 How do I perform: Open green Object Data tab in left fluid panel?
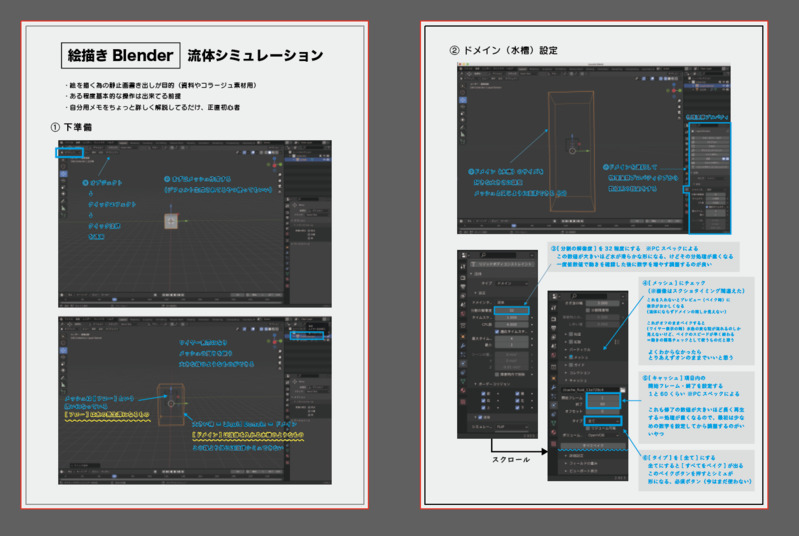[463, 381]
